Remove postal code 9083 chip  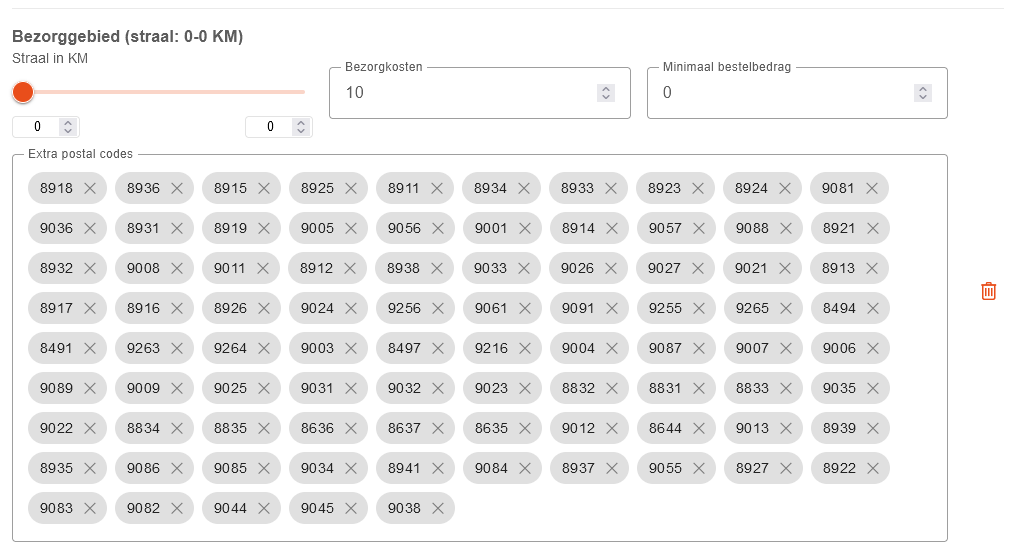[x=90, y=508]
